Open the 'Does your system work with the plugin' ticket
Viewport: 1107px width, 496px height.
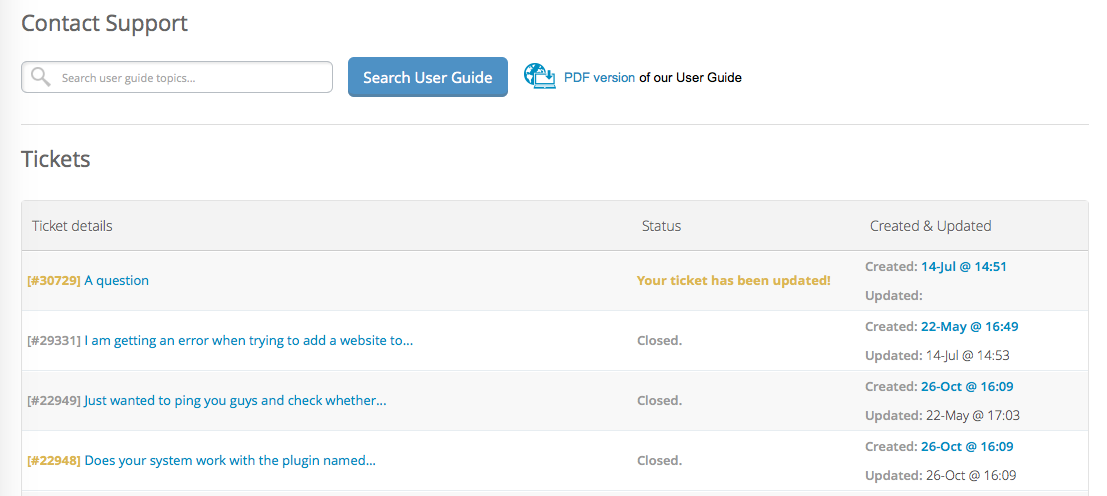tap(230, 461)
